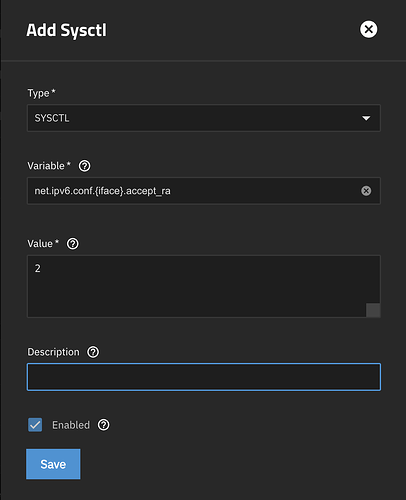Click the Add Sysctl heading

[67, 30]
